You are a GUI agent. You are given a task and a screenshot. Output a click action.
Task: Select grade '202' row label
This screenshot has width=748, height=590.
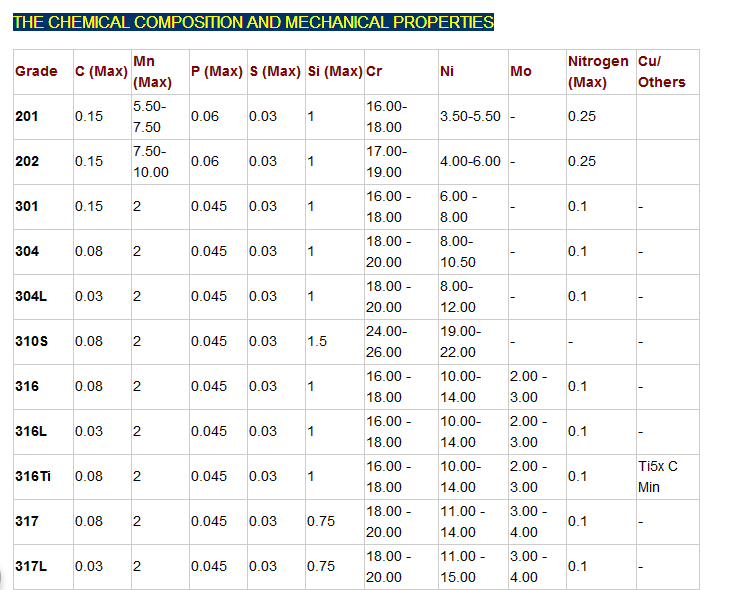click(x=27, y=161)
